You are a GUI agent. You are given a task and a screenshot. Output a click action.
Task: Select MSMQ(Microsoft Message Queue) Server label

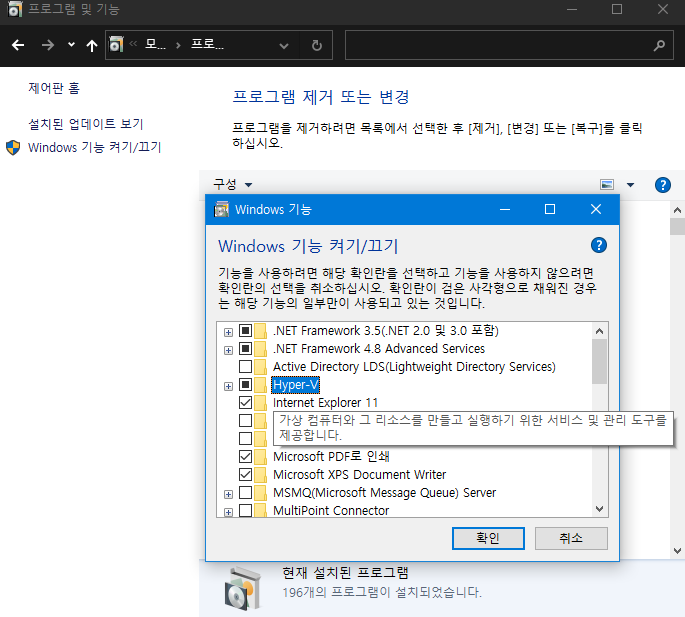384,492
